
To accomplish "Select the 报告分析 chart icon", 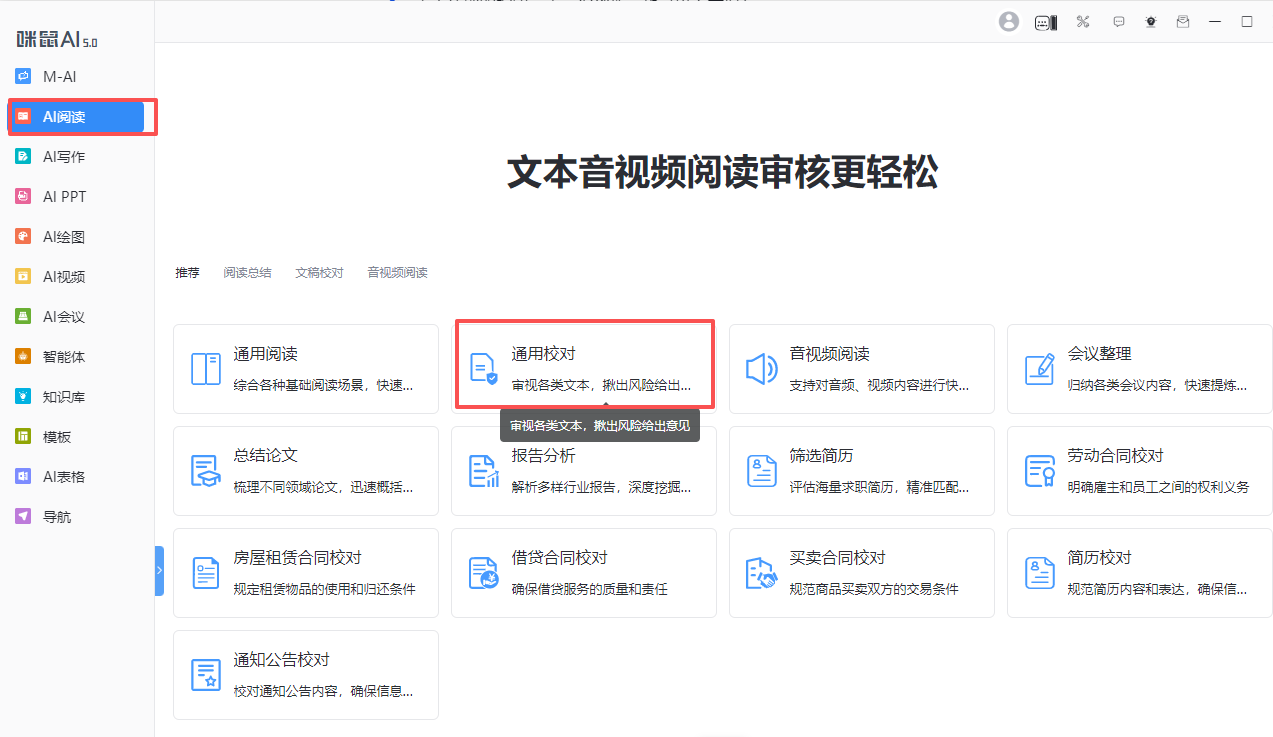I will click(483, 471).
